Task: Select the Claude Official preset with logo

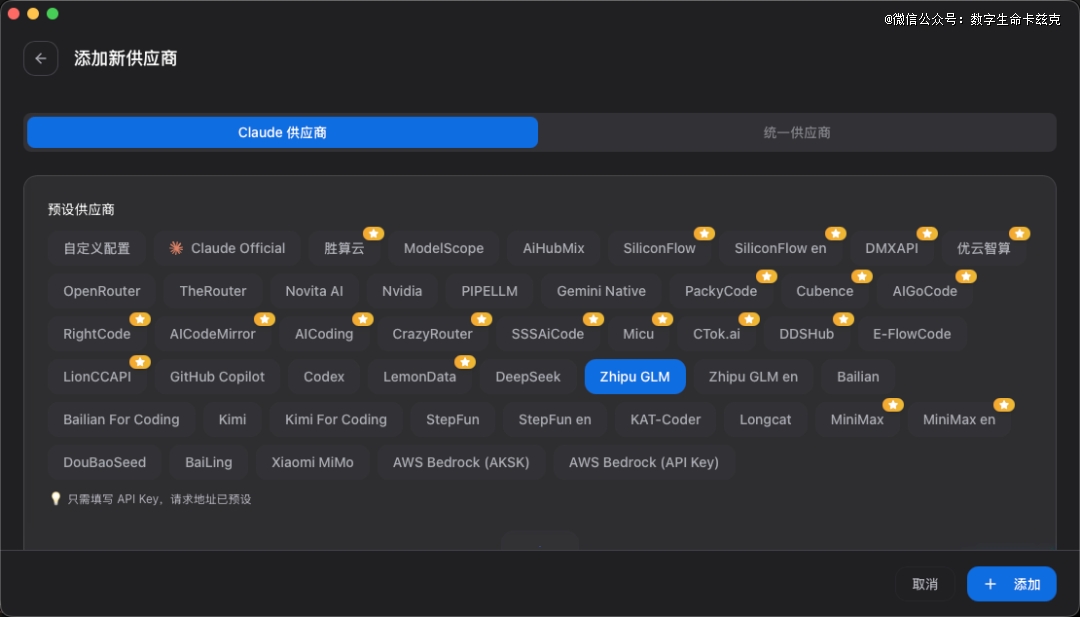Action: click(x=228, y=248)
